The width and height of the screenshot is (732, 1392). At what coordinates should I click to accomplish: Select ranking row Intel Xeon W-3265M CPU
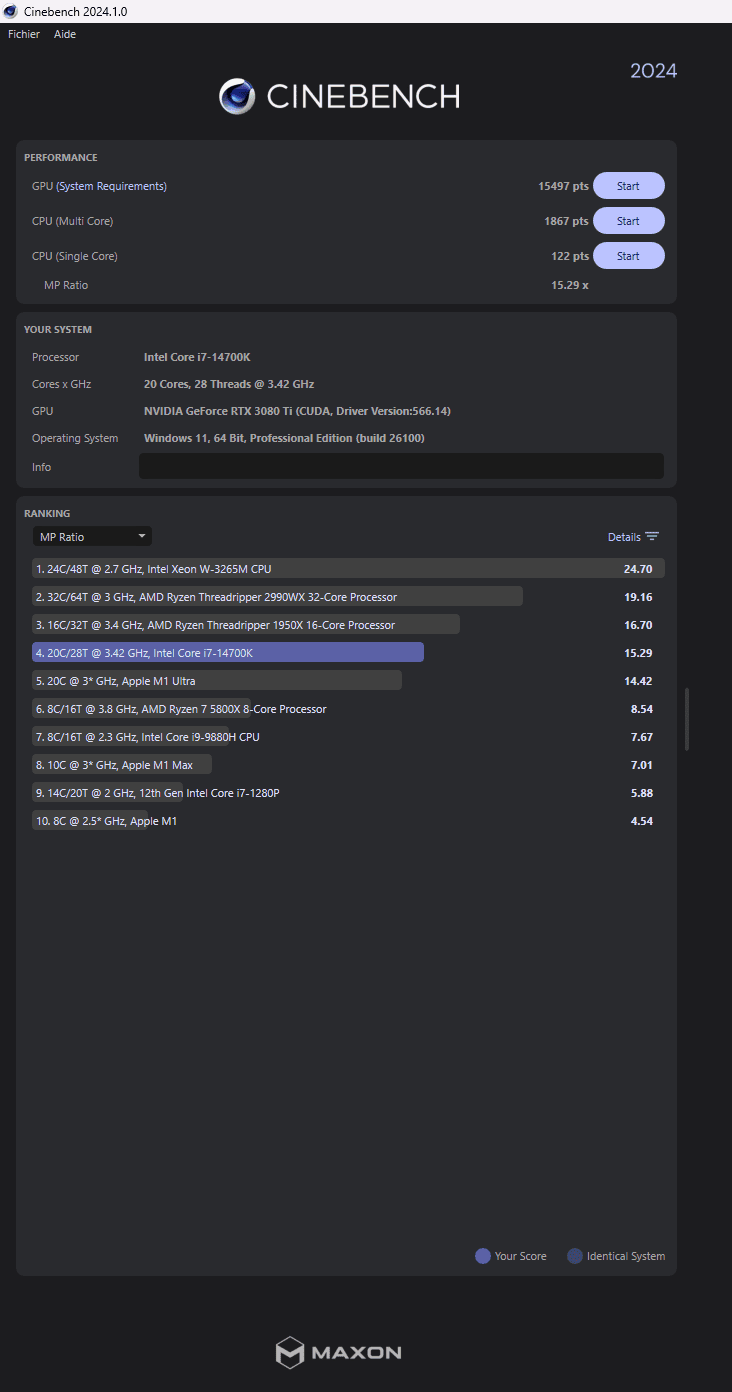pos(348,569)
